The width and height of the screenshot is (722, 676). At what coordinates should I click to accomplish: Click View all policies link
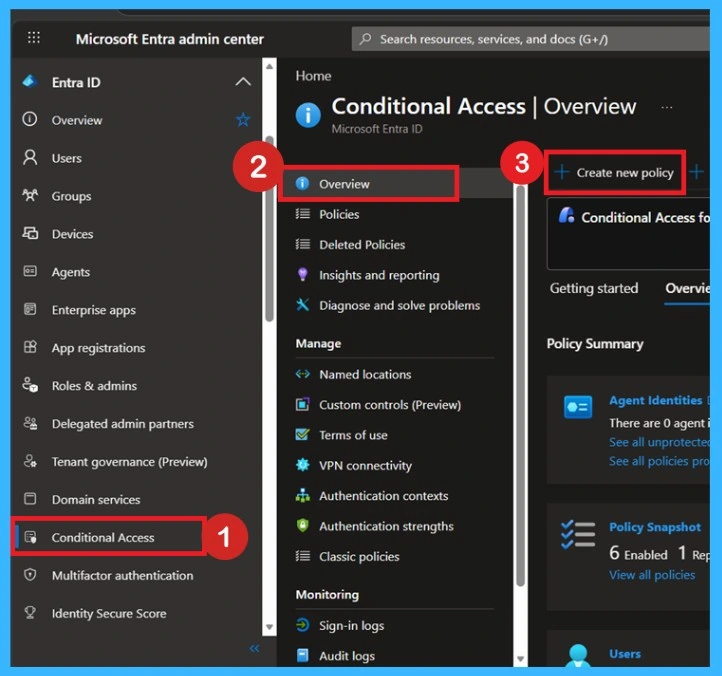point(652,575)
